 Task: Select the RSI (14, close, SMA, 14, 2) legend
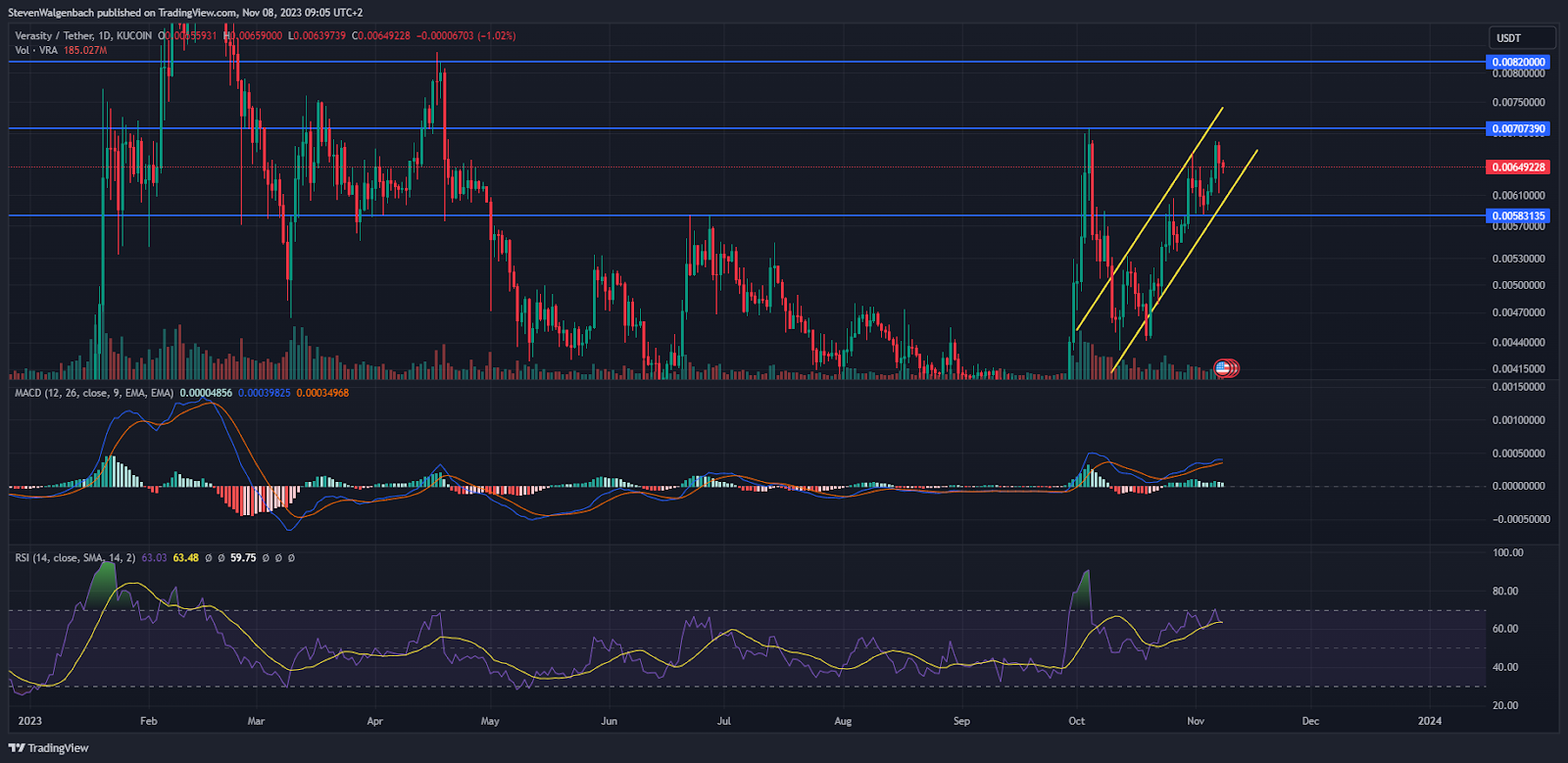pos(75,557)
